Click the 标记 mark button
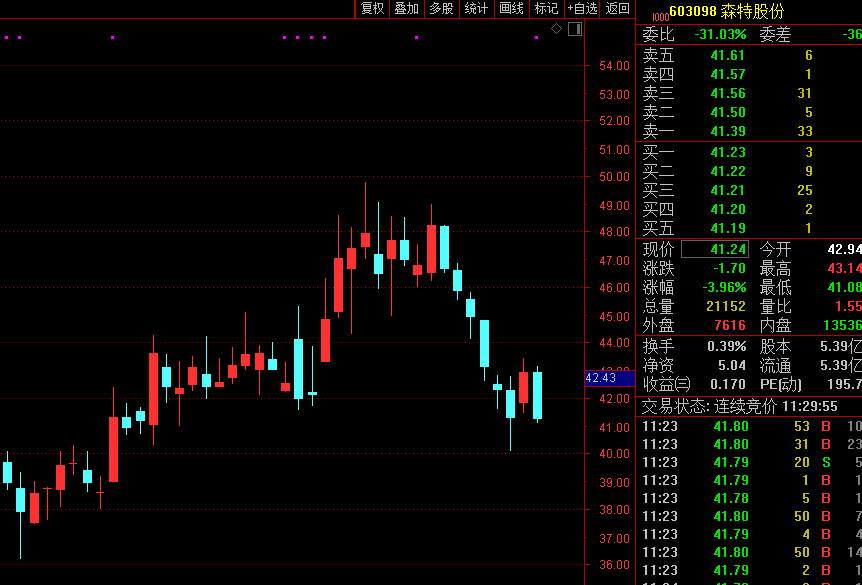This screenshot has height=585, width=862. (x=546, y=9)
